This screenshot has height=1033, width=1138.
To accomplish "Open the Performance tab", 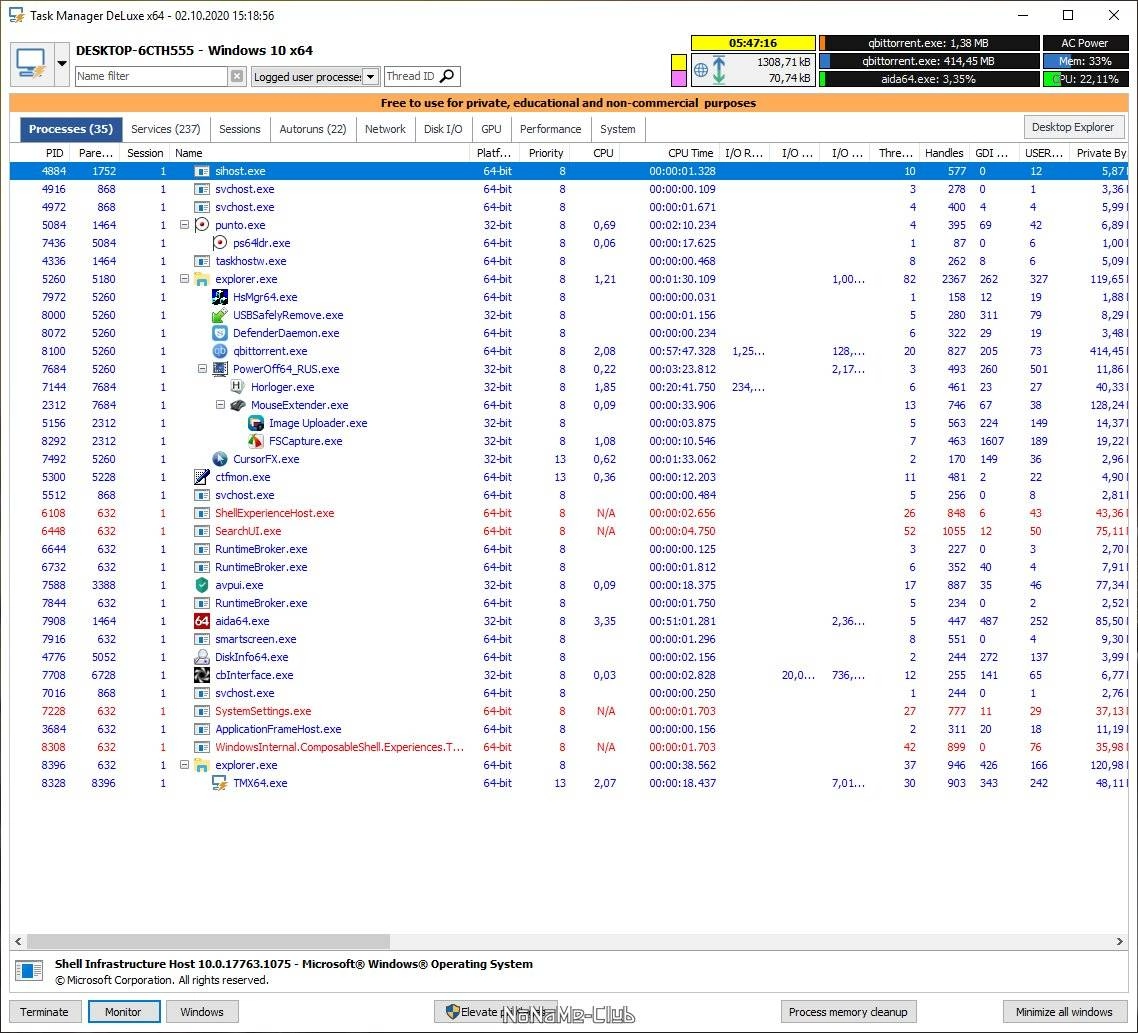I will pyautogui.click(x=550, y=129).
